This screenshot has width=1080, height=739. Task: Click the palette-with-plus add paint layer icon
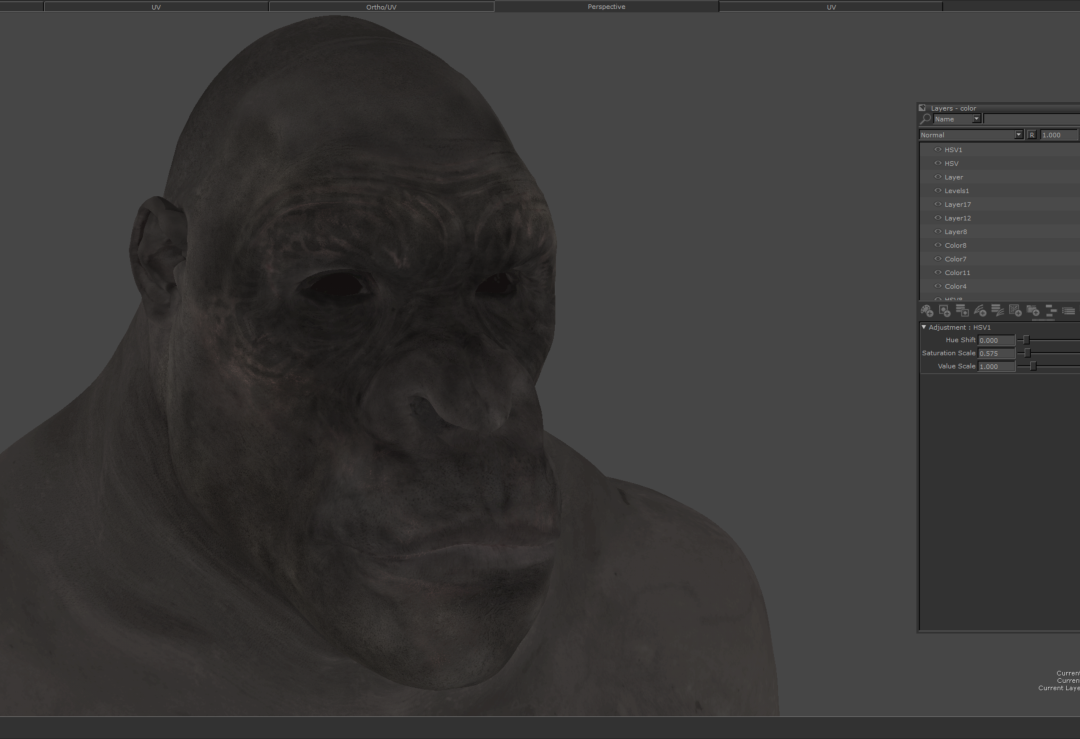coord(927,311)
